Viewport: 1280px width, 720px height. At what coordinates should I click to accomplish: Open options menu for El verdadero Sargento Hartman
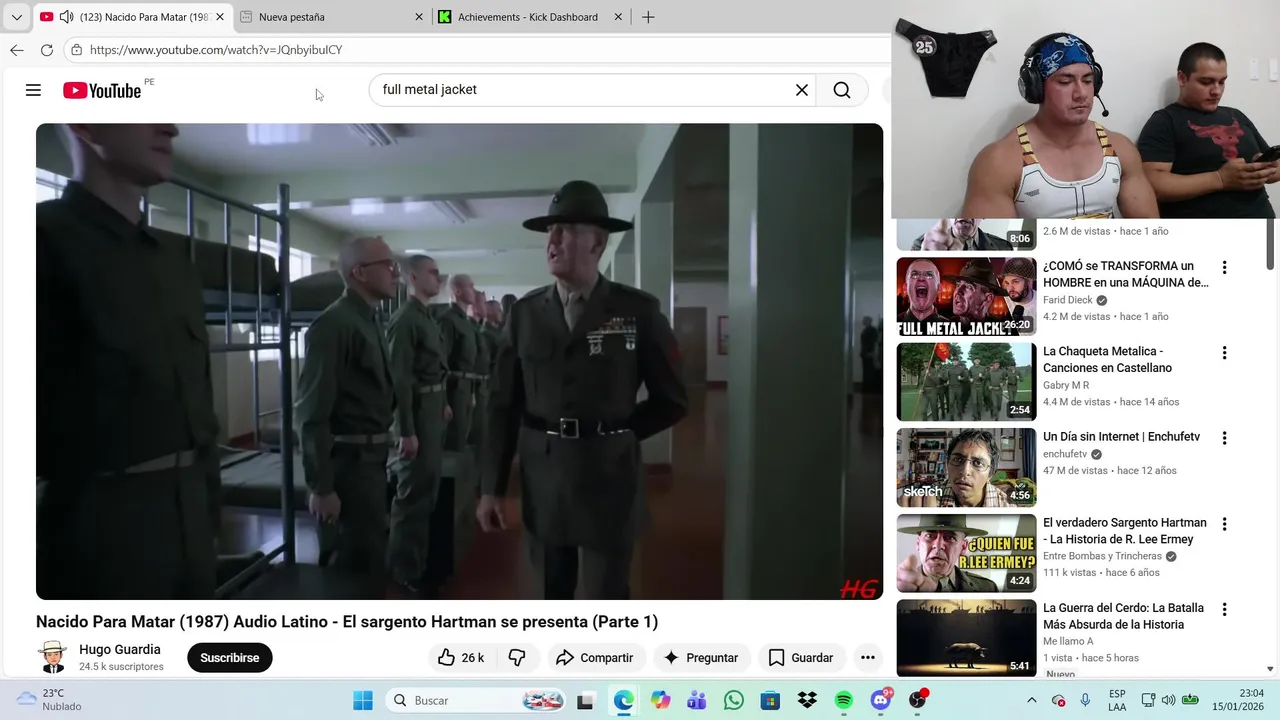point(1224,524)
